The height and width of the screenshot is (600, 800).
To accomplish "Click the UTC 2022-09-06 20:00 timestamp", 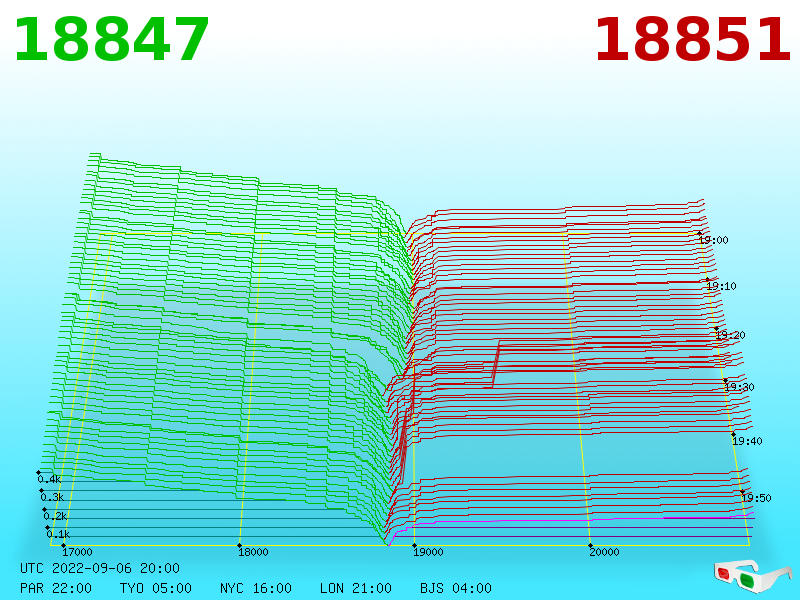I will pos(100,568).
